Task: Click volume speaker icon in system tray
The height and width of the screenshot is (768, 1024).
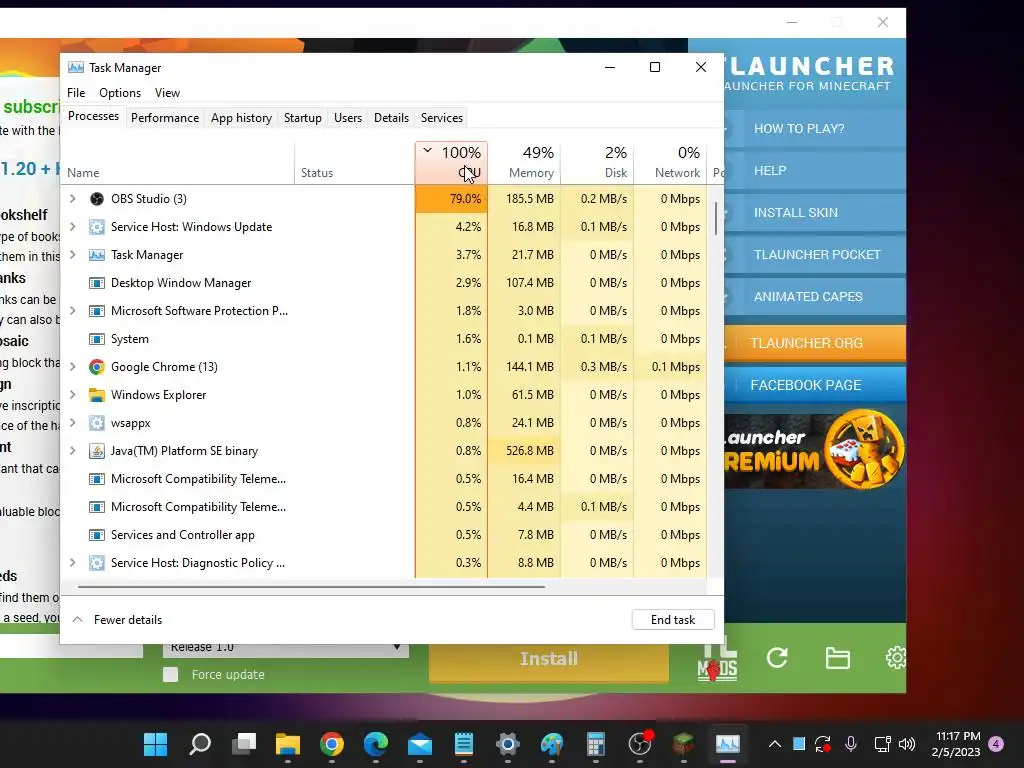Action: point(906,744)
